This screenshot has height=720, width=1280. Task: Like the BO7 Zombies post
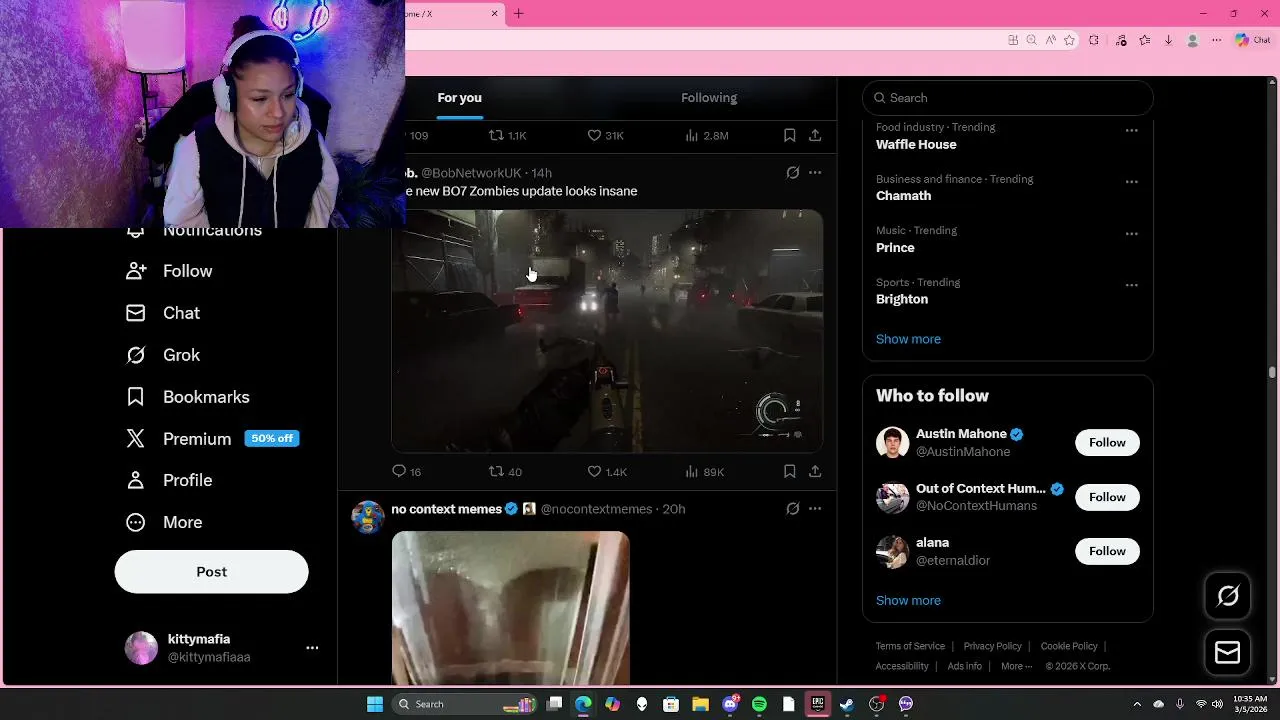[x=607, y=471]
